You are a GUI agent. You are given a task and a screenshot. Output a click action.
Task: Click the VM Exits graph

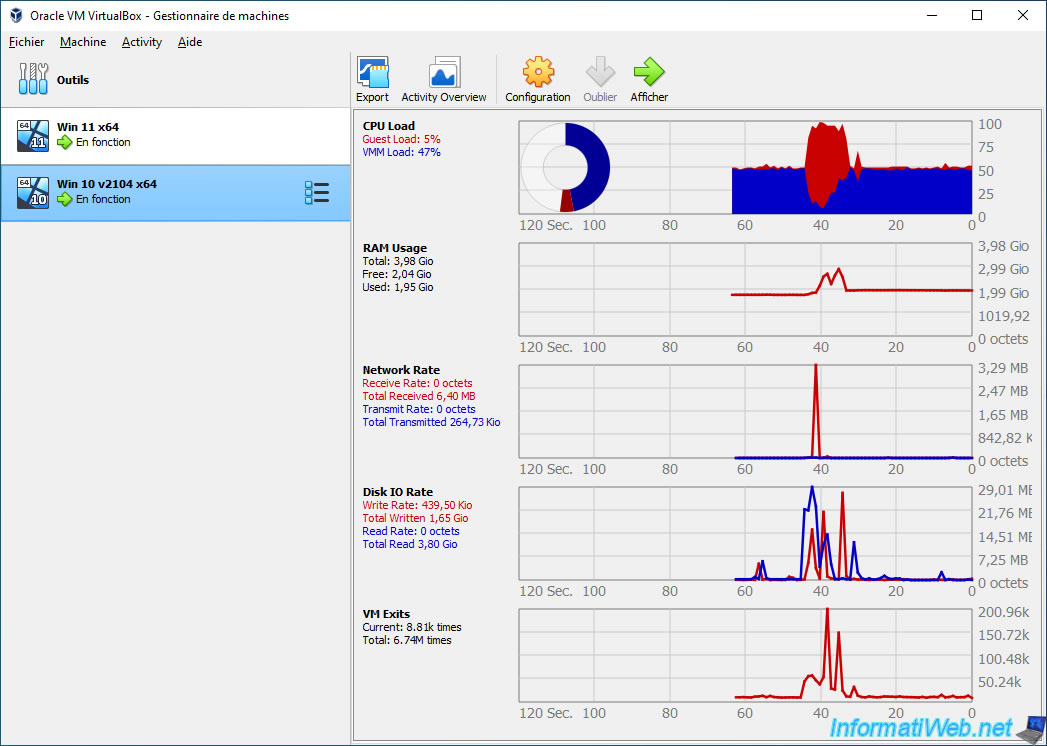click(x=745, y=656)
